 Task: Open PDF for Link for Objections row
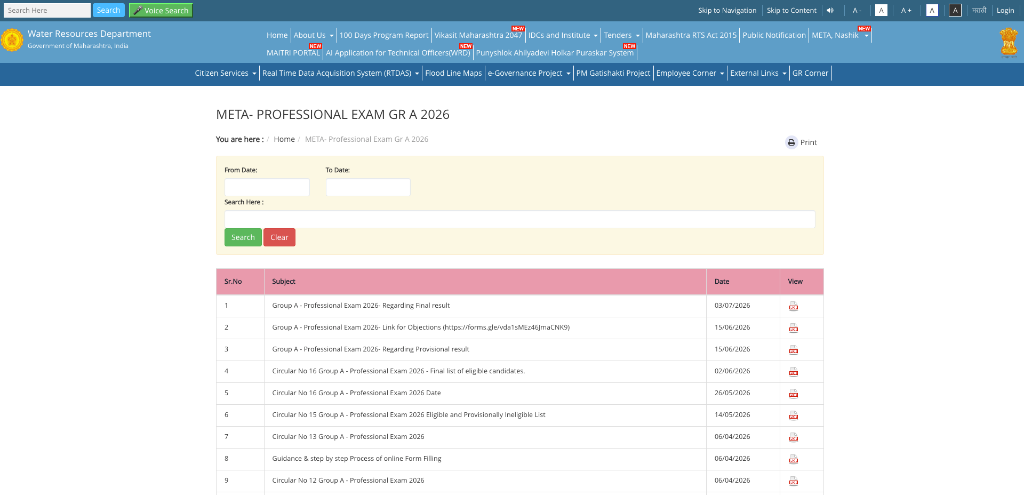click(793, 328)
